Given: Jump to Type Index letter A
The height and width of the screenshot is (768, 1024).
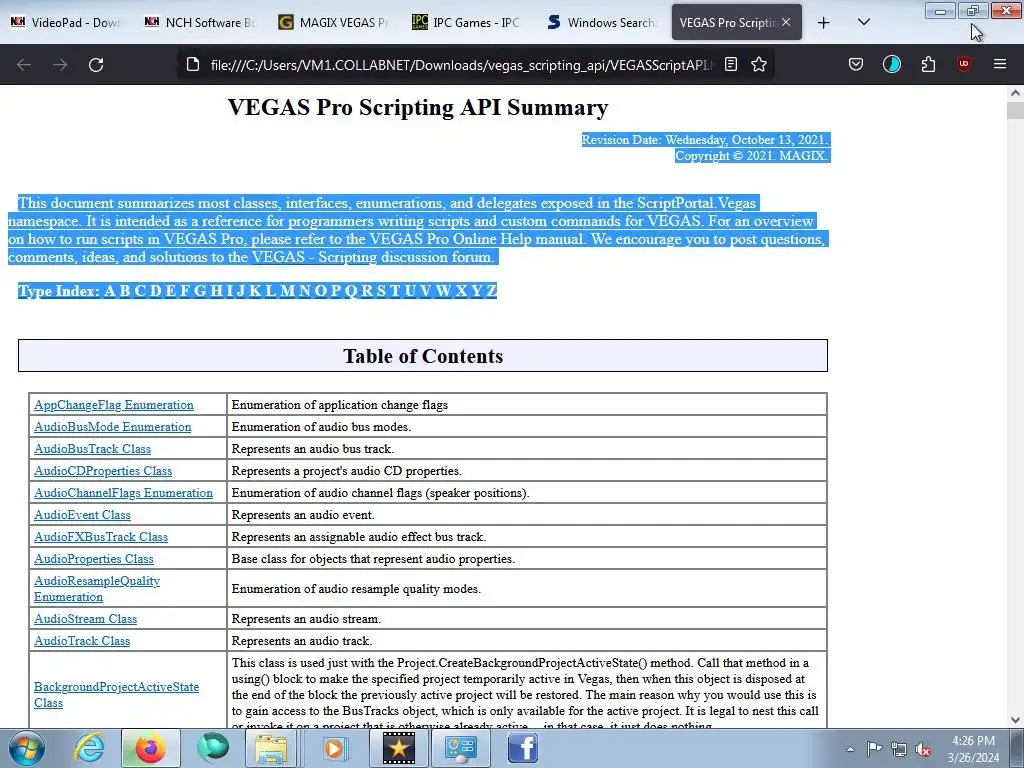Looking at the screenshot, I should coord(110,291).
